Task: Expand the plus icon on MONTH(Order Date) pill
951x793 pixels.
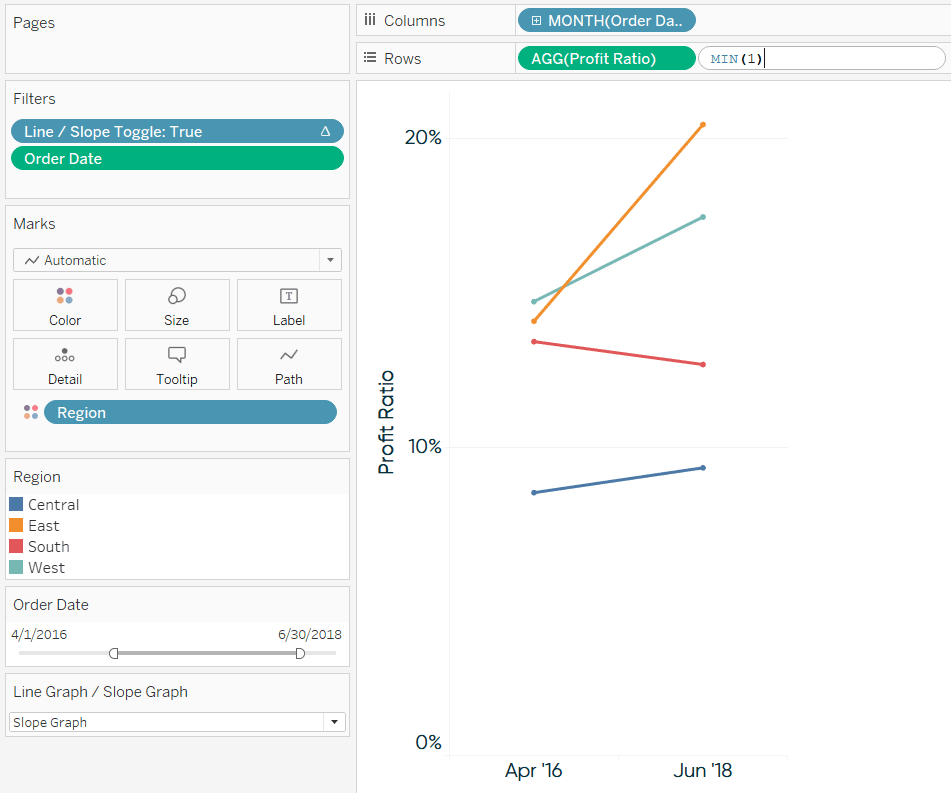Action: [x=536, y=21]
